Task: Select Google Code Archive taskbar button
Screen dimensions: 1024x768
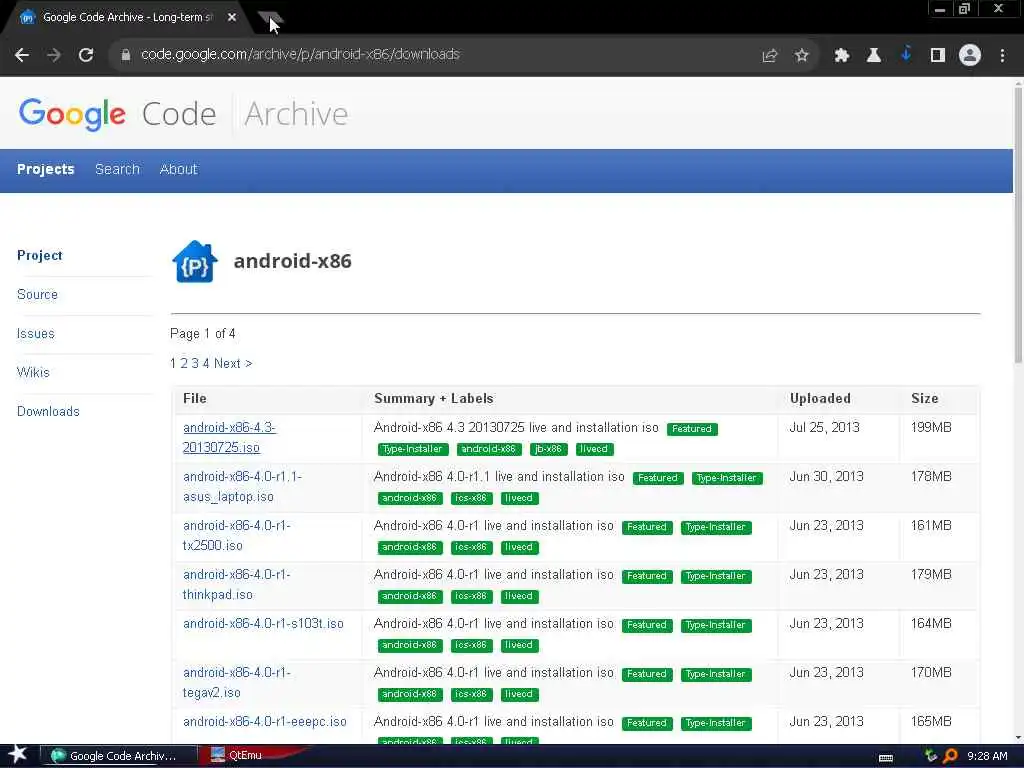Action: tap(118, 756)
